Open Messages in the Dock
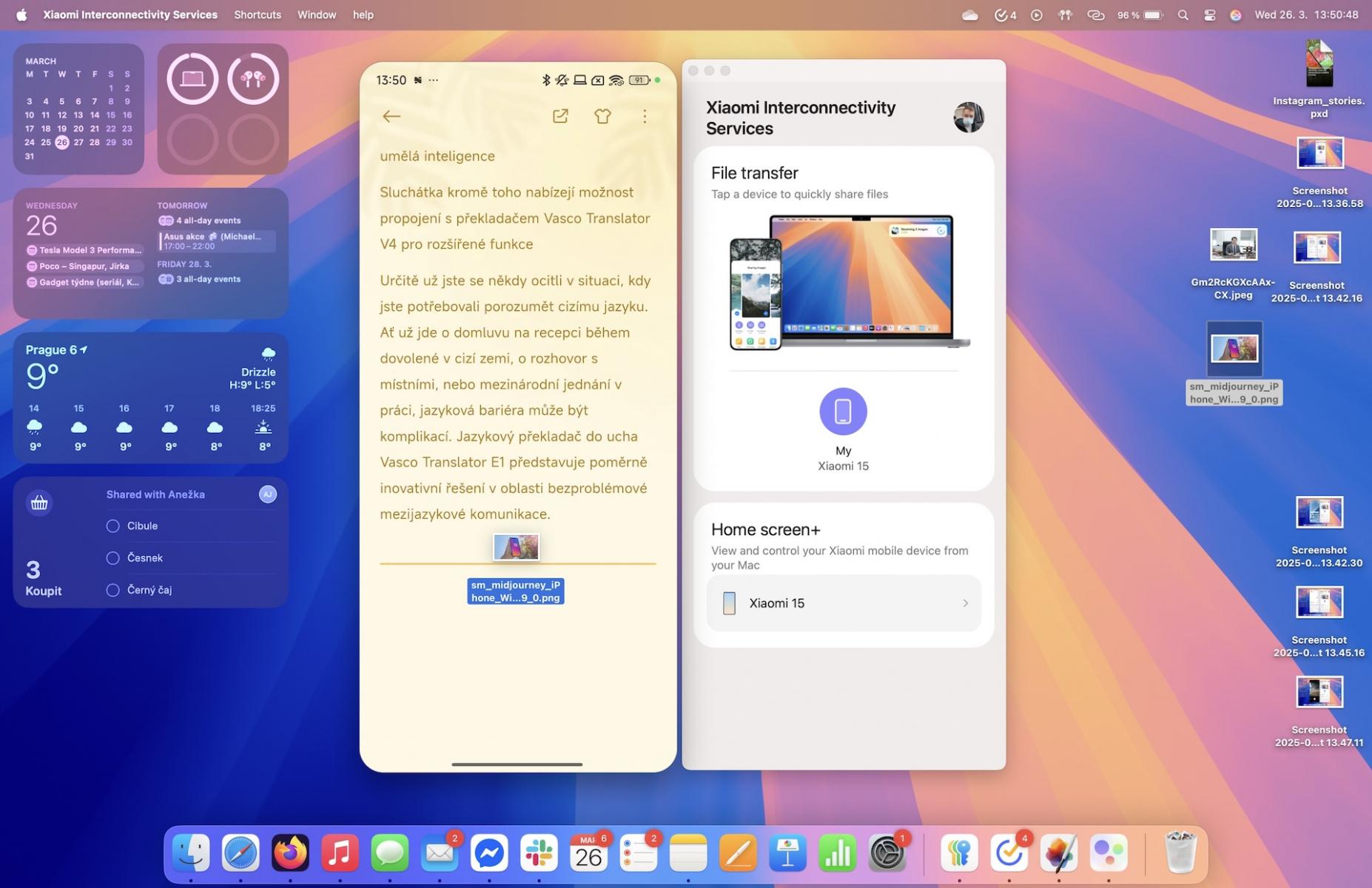Screen dimensions: 1372x888 (389, 853)
